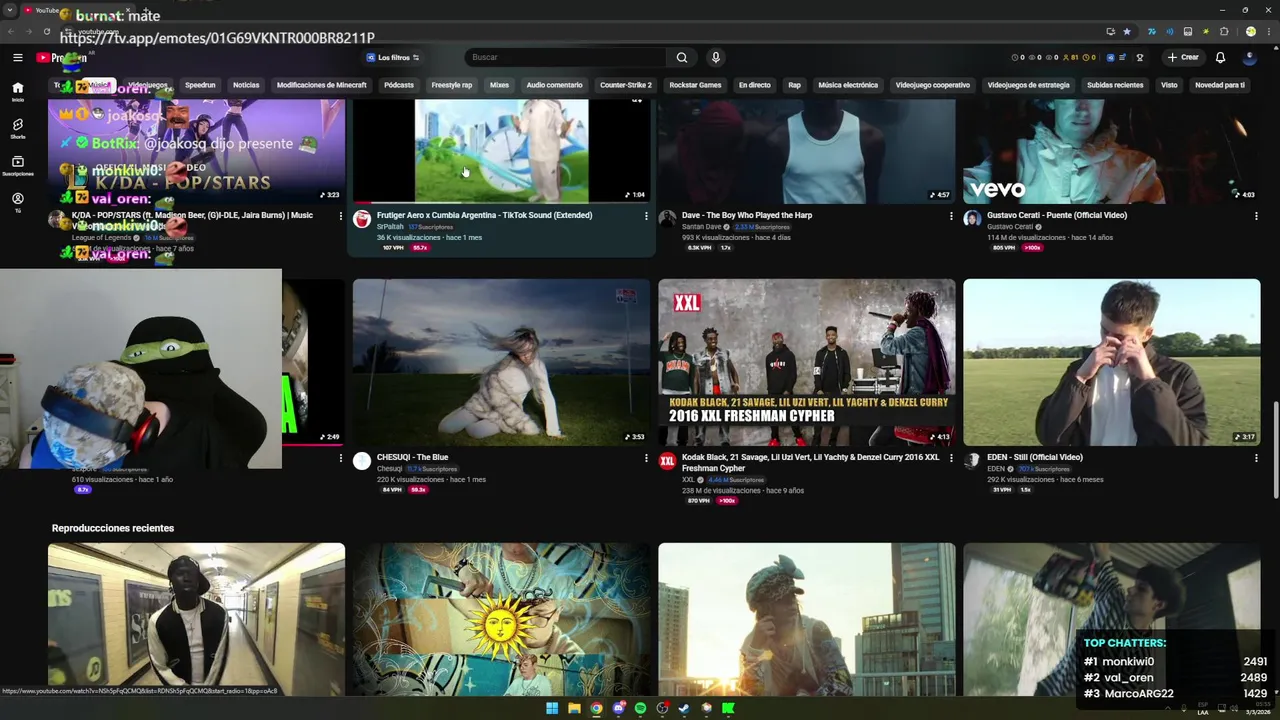Select the Música electrónica chip
1280x720 pixels.
848,85
